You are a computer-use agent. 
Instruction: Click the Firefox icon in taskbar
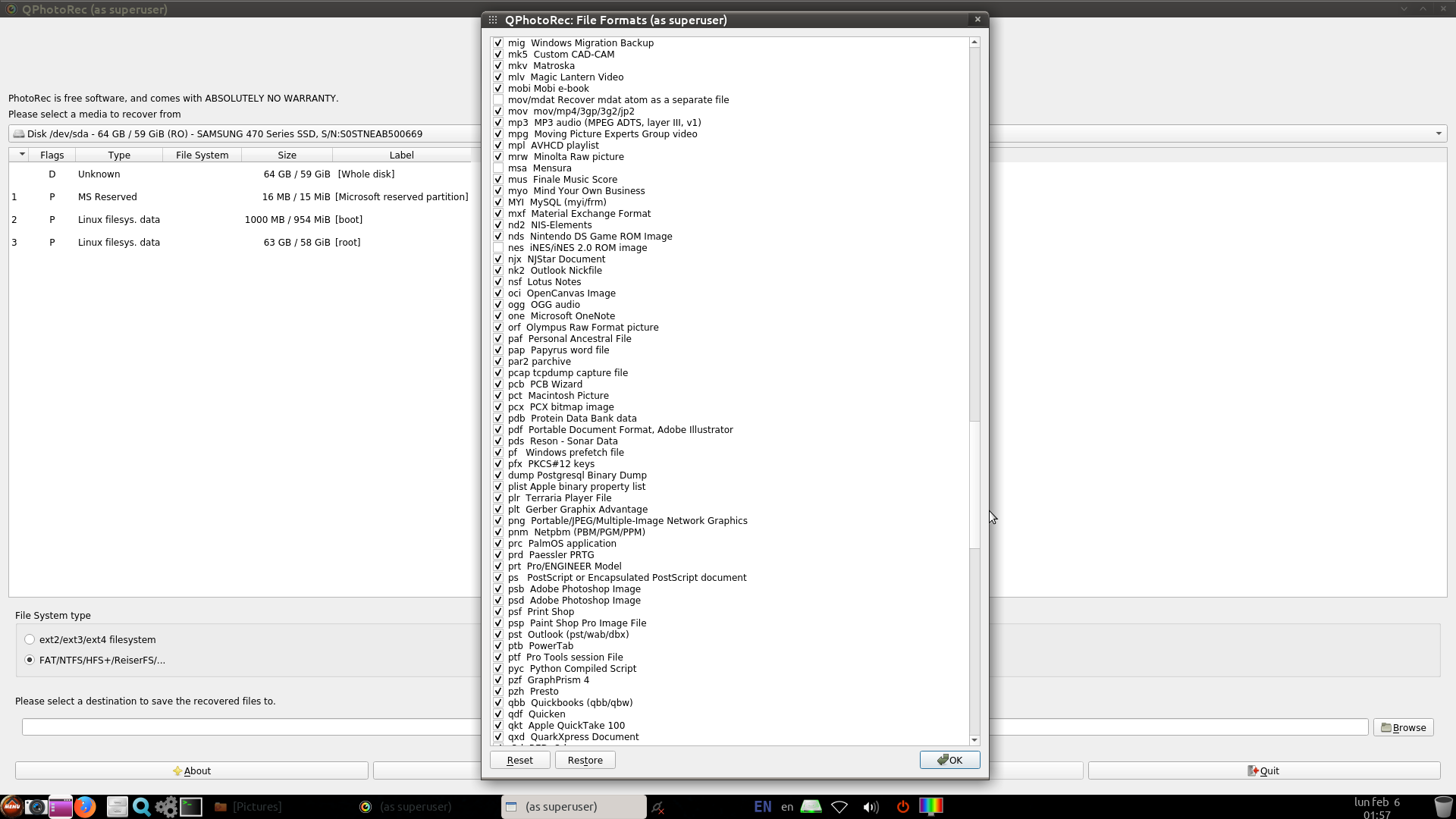coord(85,807)
